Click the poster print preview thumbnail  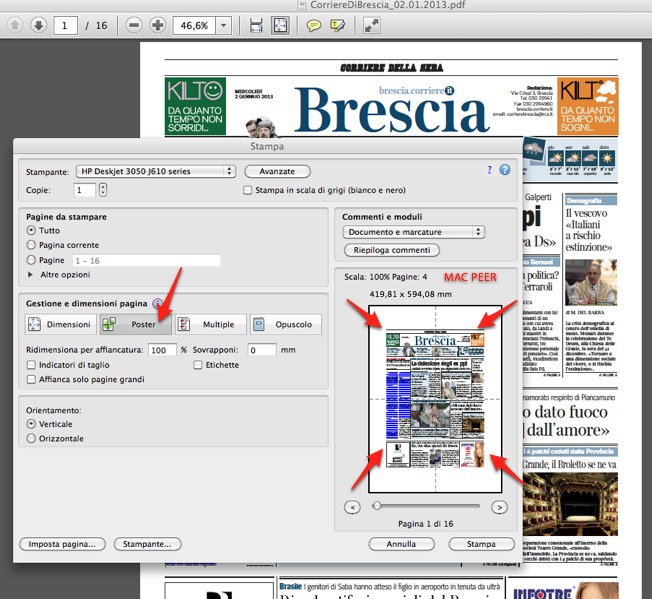click(x=435, y=399)
